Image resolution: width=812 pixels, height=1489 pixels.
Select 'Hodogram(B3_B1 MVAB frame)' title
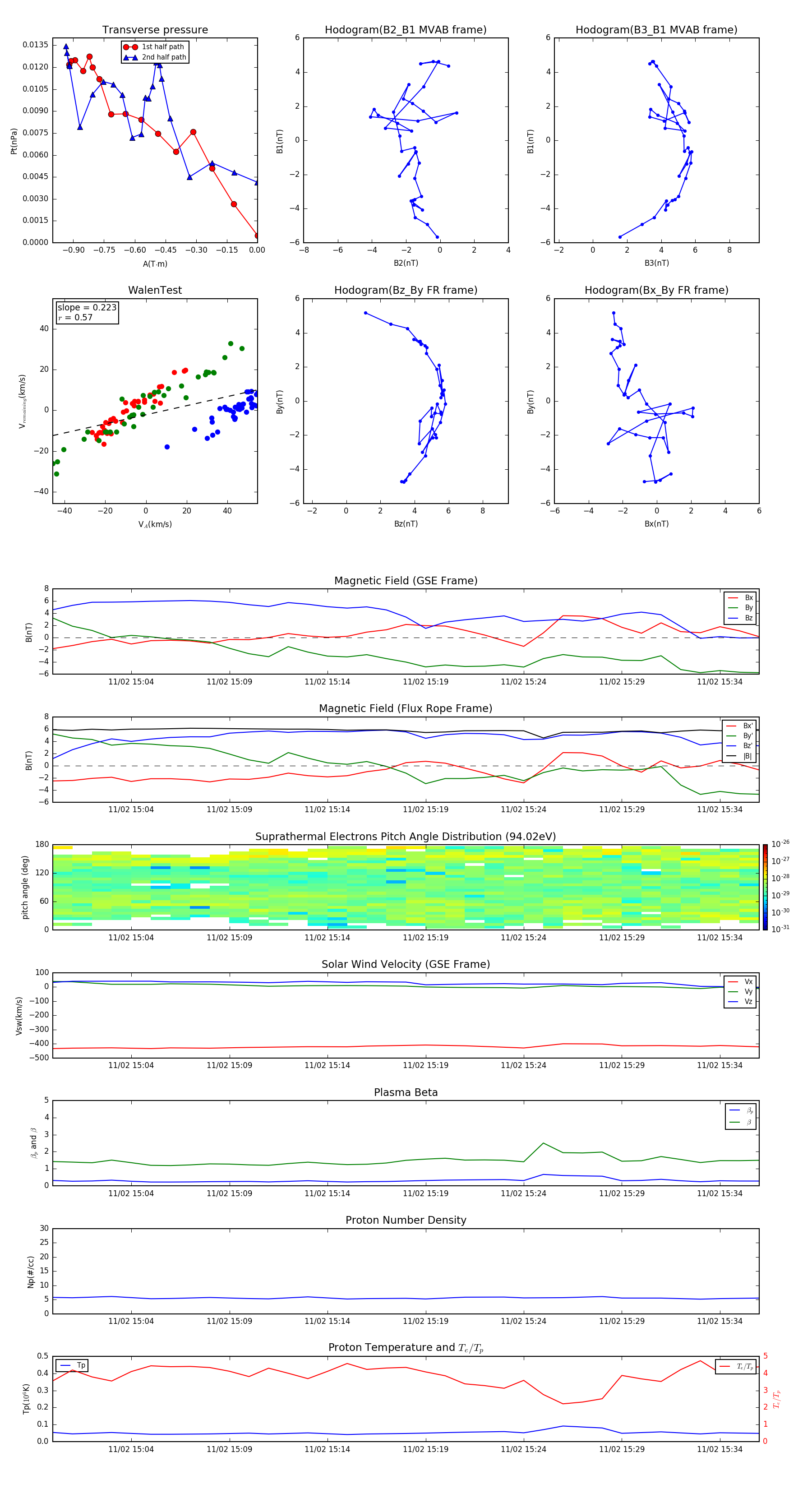tap(656, 29)
